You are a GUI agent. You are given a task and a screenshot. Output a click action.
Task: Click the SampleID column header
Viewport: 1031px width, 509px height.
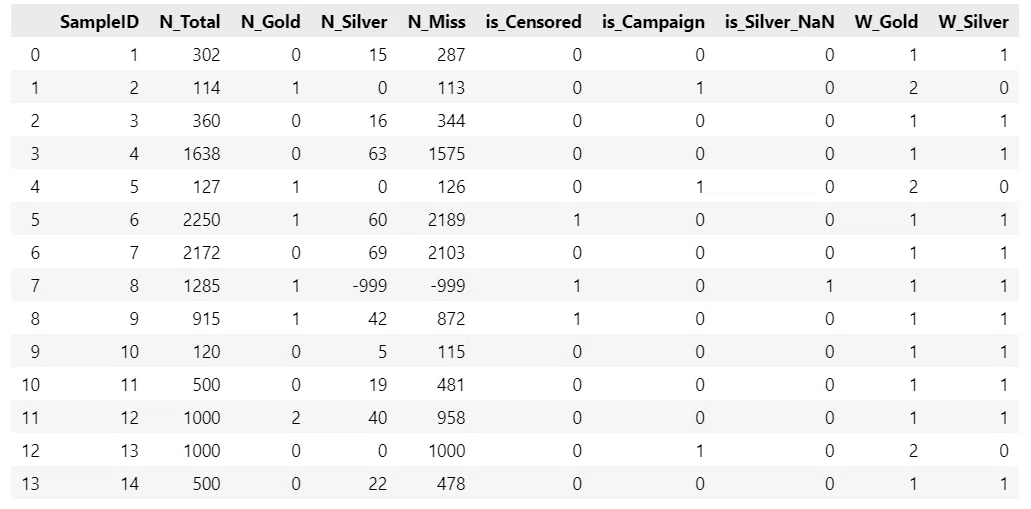(x=99, y=22)
